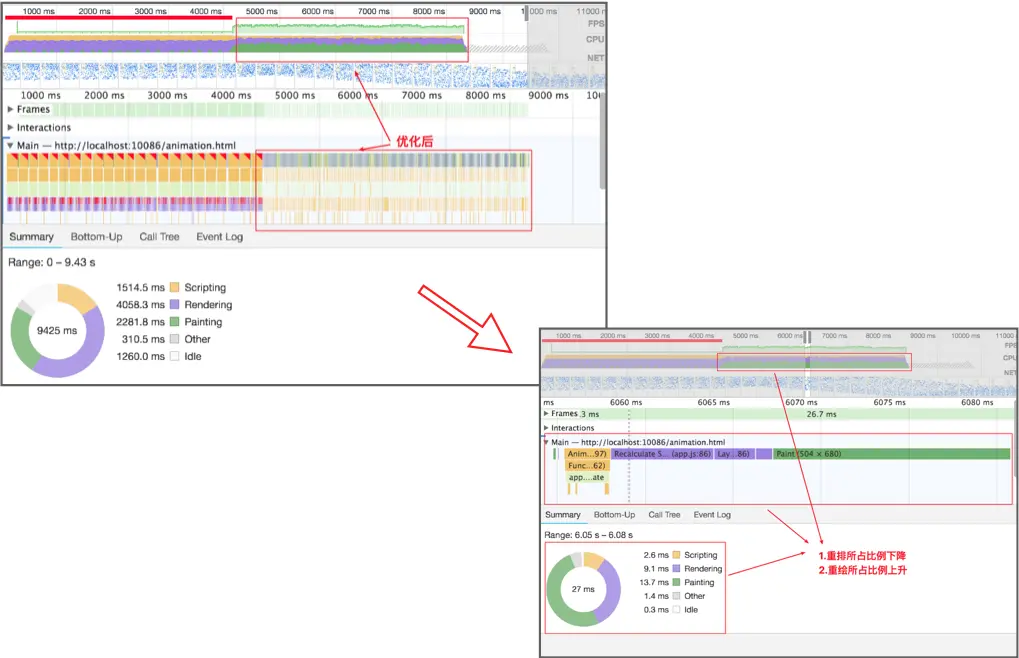Viewport: 1019px width, 658px height.
Task: Open Summary tab in the 9.43 s panel
Action: [x=31, y=236]
